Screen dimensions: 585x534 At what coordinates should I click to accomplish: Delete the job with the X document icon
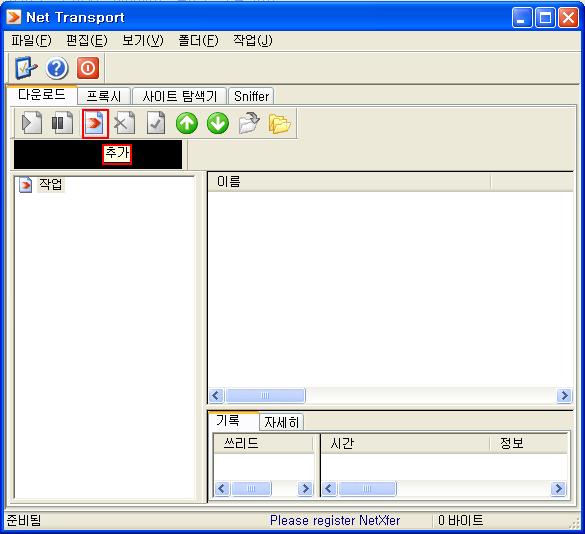tap(124, 123)
